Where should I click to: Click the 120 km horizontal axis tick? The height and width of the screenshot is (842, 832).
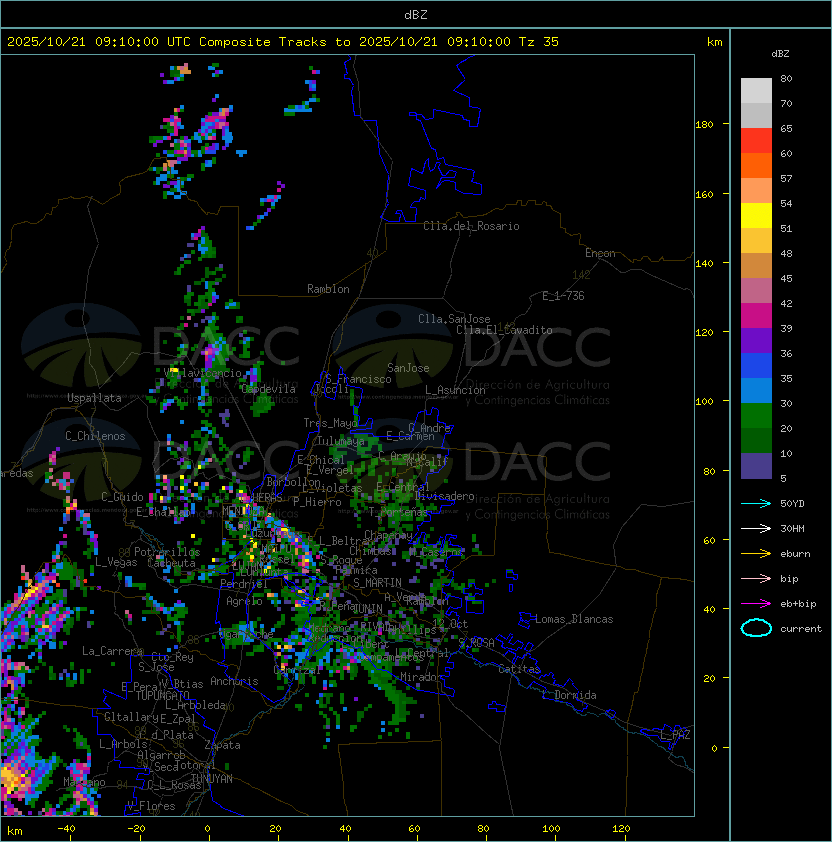click(x=621, y=829)
